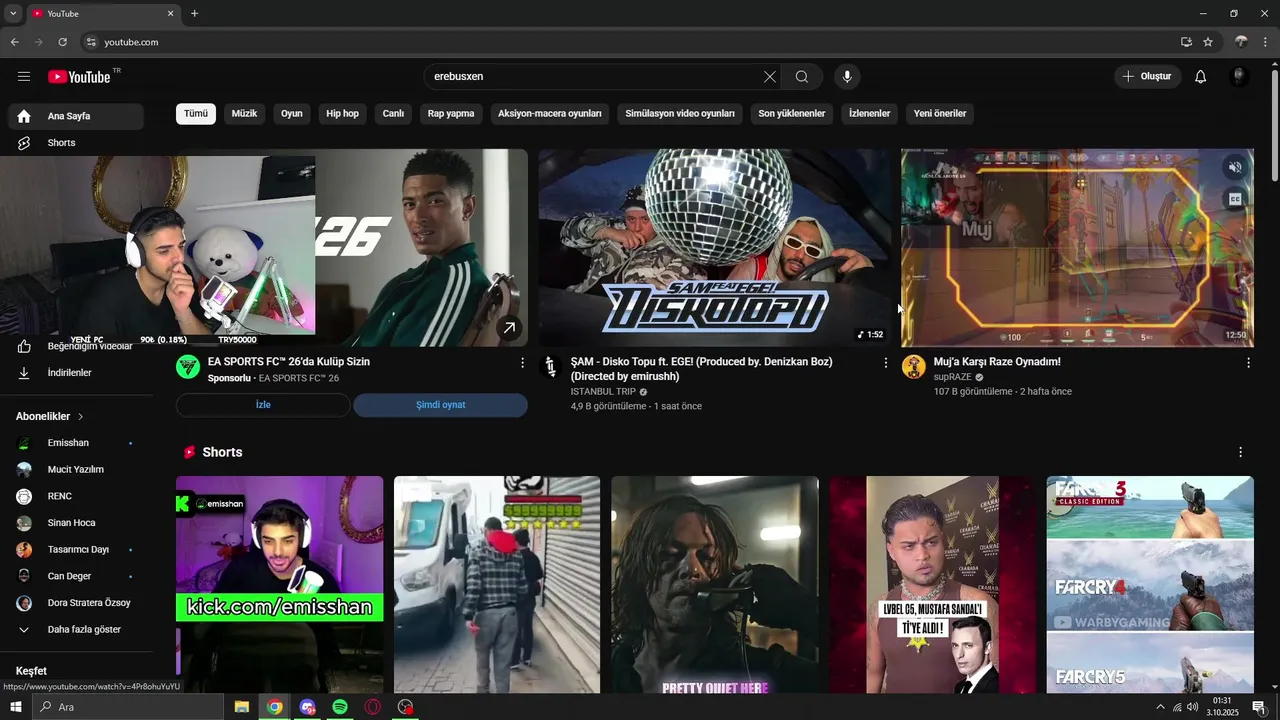Click the YouTube logo
The width and height of the screenshot is (1280, 720).
point(79,77)
